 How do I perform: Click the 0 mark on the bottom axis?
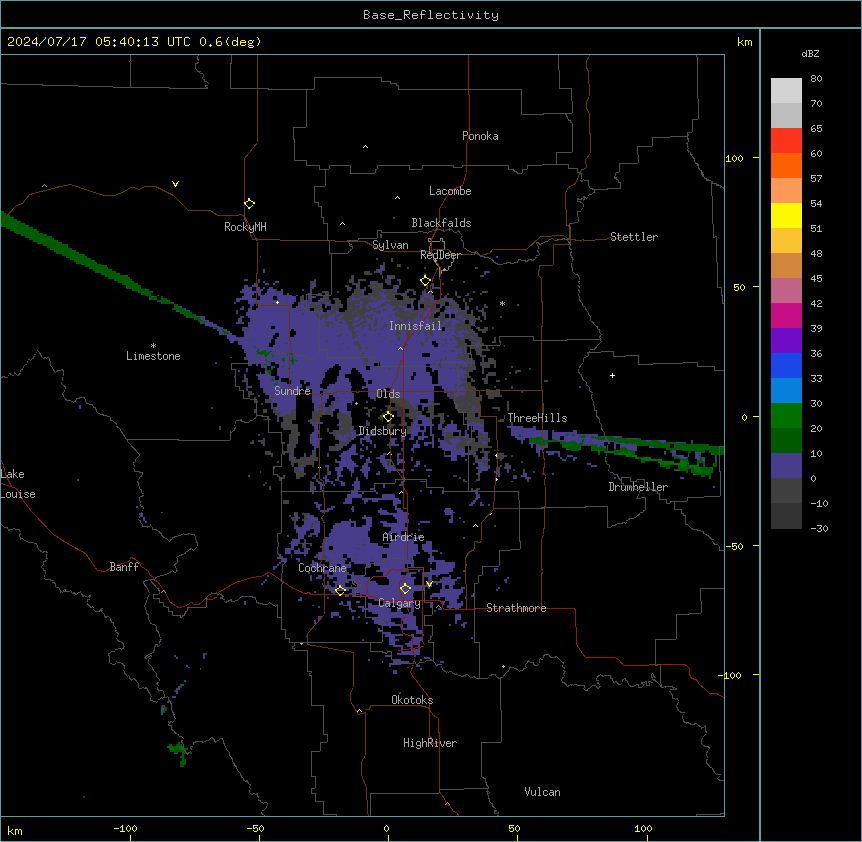[x=386, y=828]
